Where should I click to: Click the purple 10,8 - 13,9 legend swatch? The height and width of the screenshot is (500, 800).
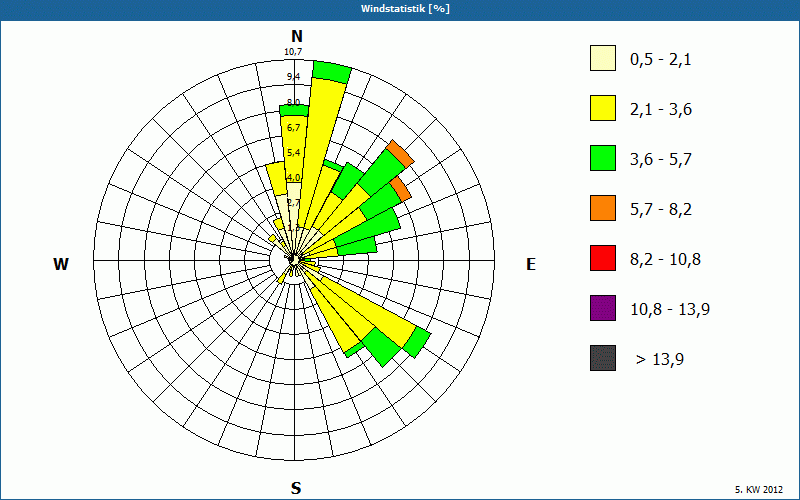pyautogui.click(x=603, y=308)
